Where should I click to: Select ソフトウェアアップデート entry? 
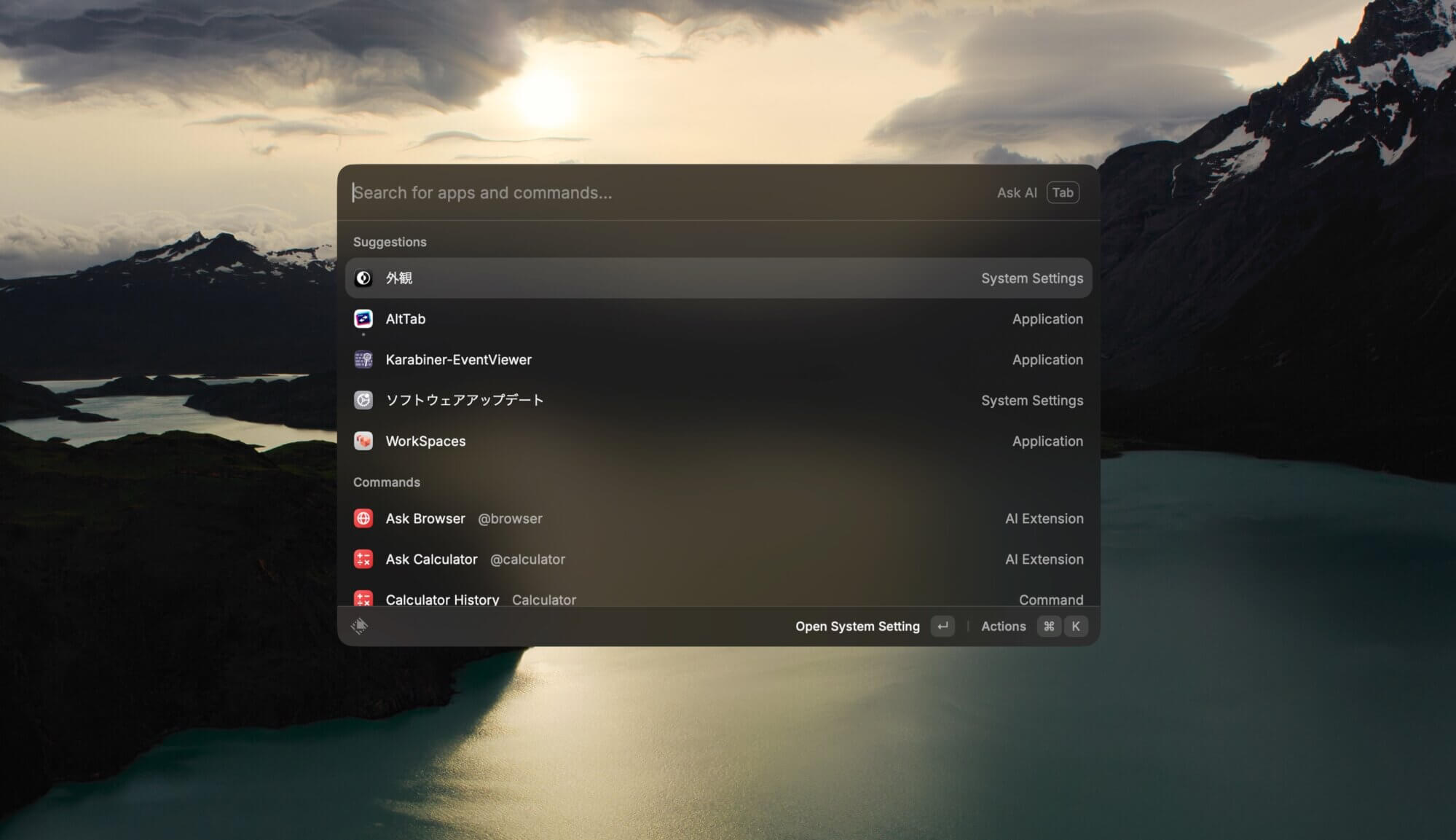pos(718,400)
